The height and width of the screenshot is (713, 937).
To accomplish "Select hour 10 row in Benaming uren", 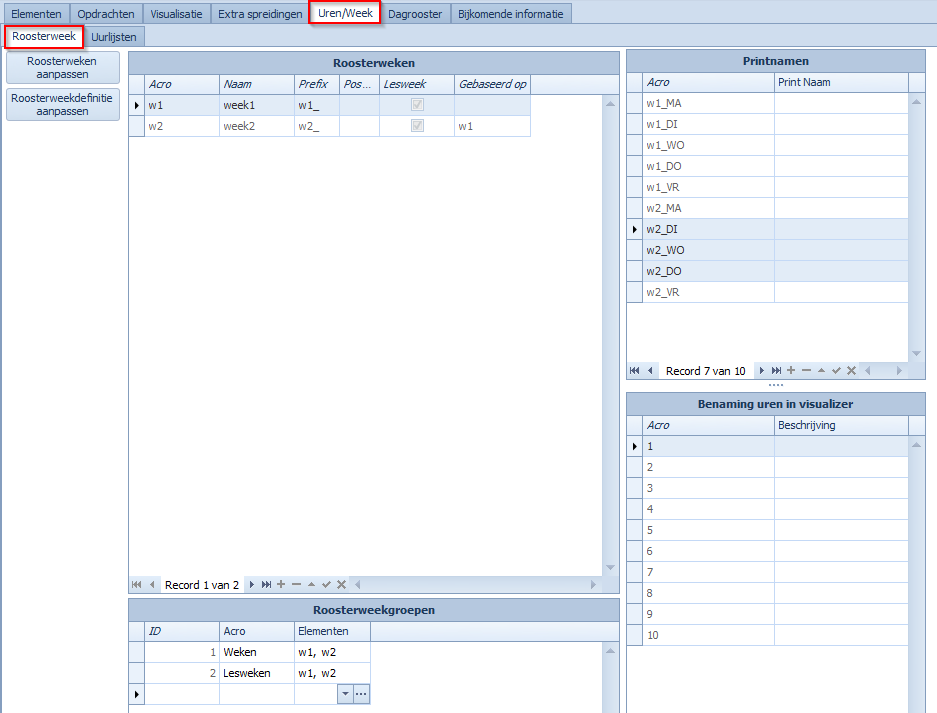I will 768,635.
